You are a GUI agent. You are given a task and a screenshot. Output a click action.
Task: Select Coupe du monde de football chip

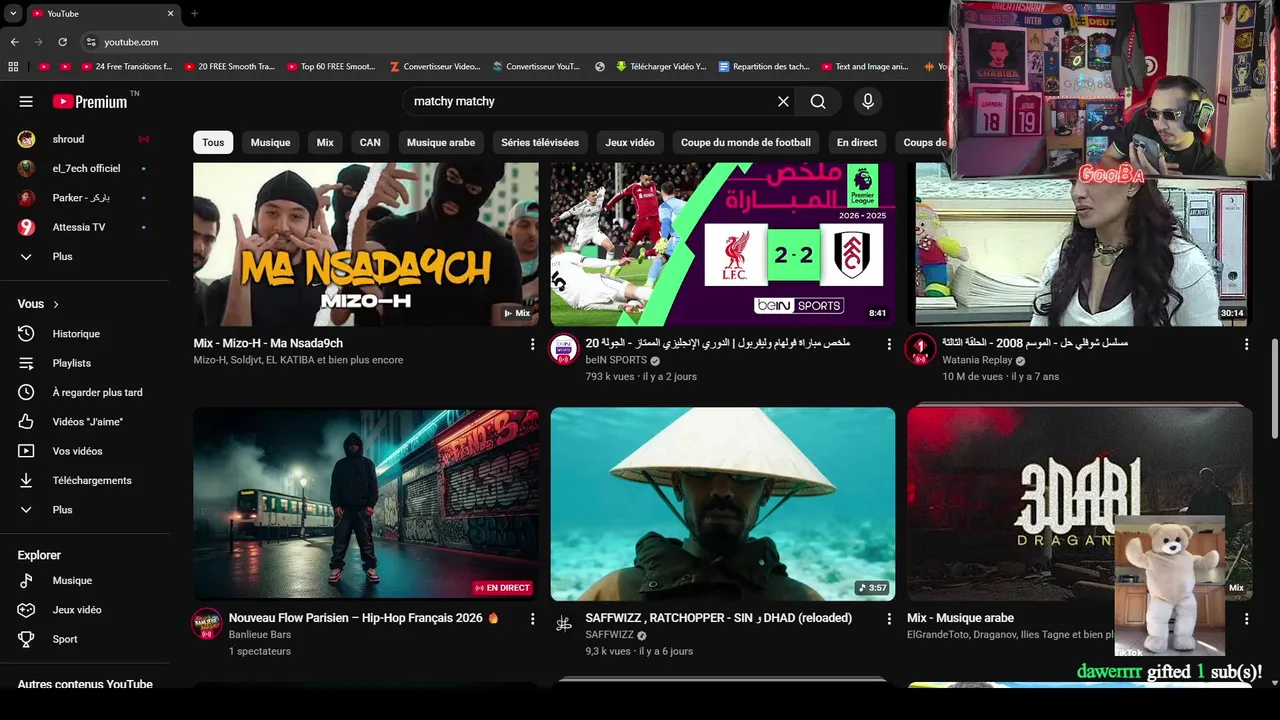click(x=746, y=142)
